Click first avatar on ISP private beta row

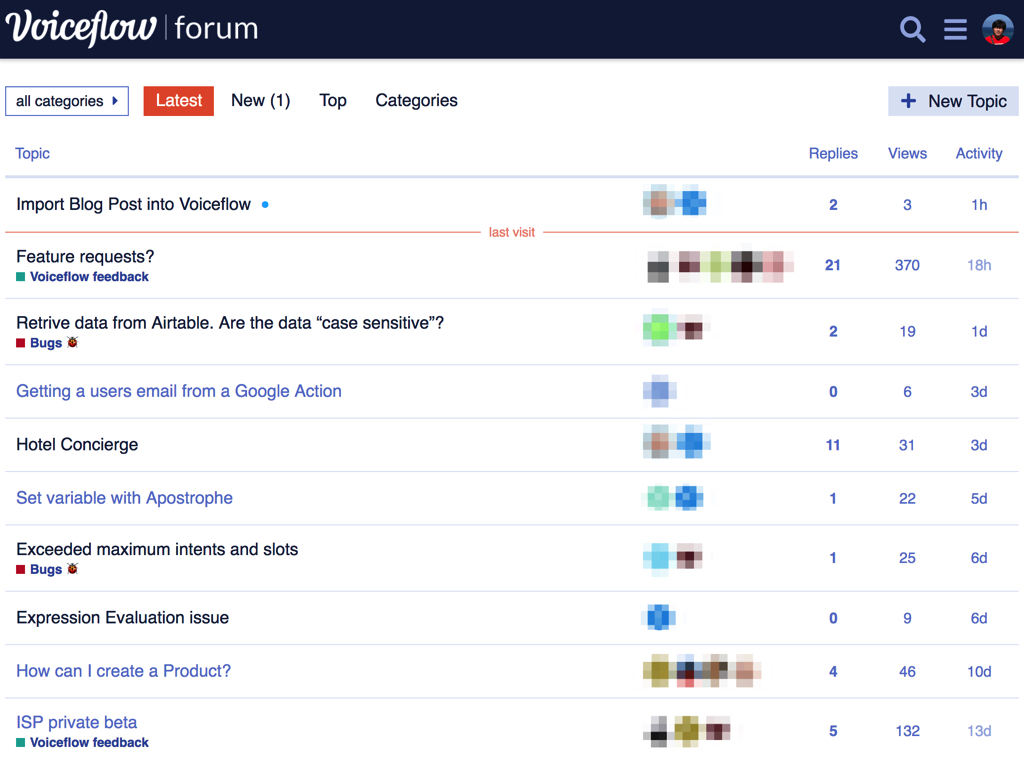pos(658,731)
